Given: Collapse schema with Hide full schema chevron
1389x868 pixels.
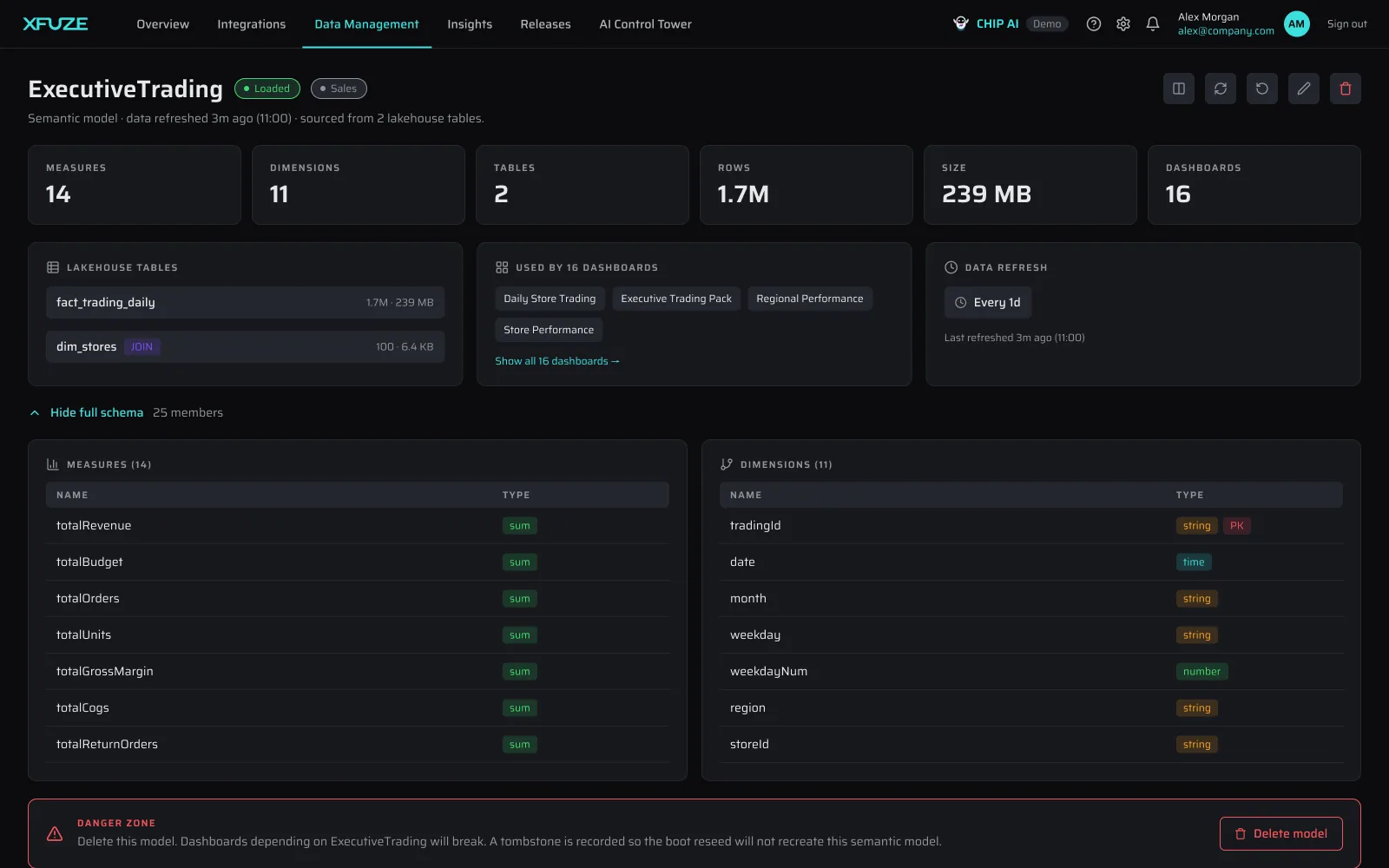Looking at the screenshot, I should tap(35, 413).
